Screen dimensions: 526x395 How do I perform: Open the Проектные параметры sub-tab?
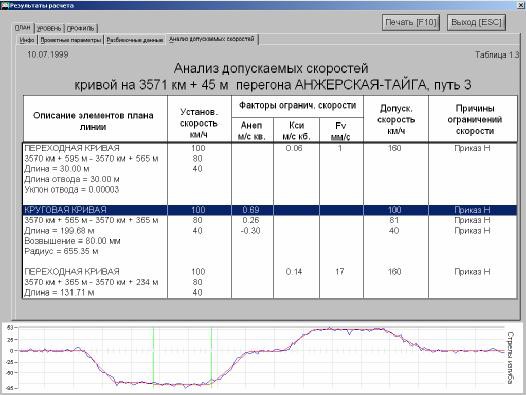[x=71, y=40]
